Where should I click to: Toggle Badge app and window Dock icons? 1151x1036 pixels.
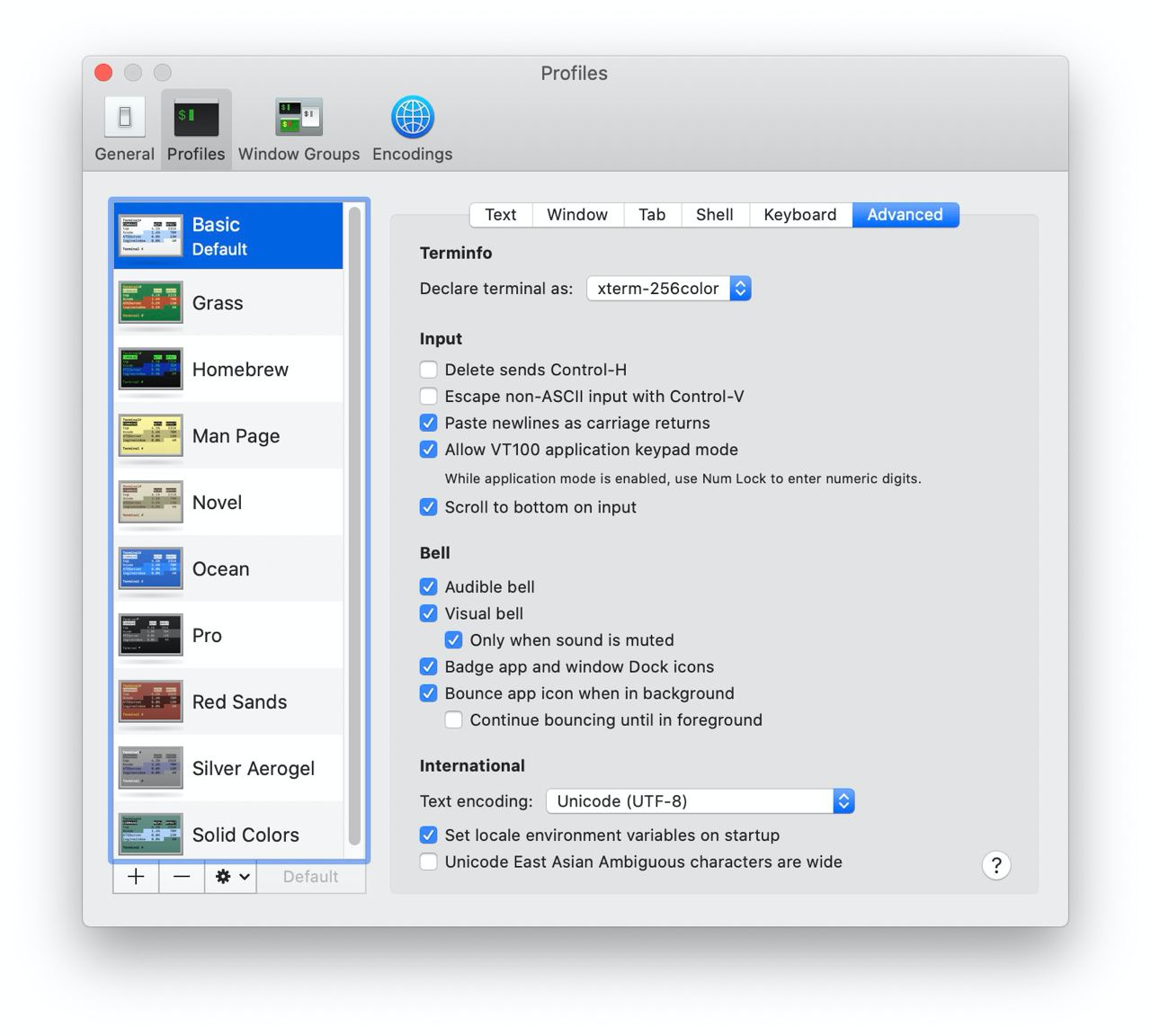click(429, 667)
